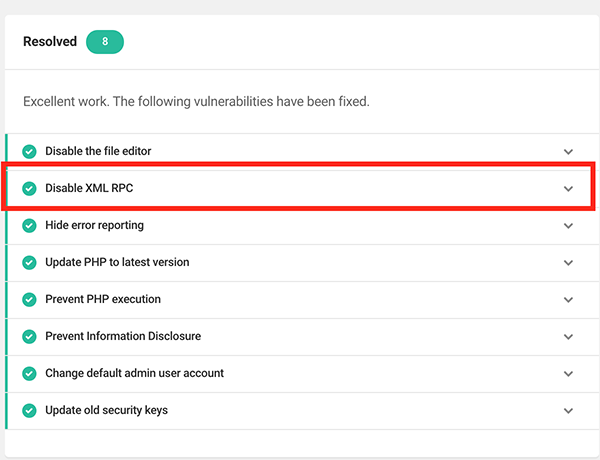
Task: Click the checkmark icon beside Prevent Information Disclosure
Action: tap(29, 336)
